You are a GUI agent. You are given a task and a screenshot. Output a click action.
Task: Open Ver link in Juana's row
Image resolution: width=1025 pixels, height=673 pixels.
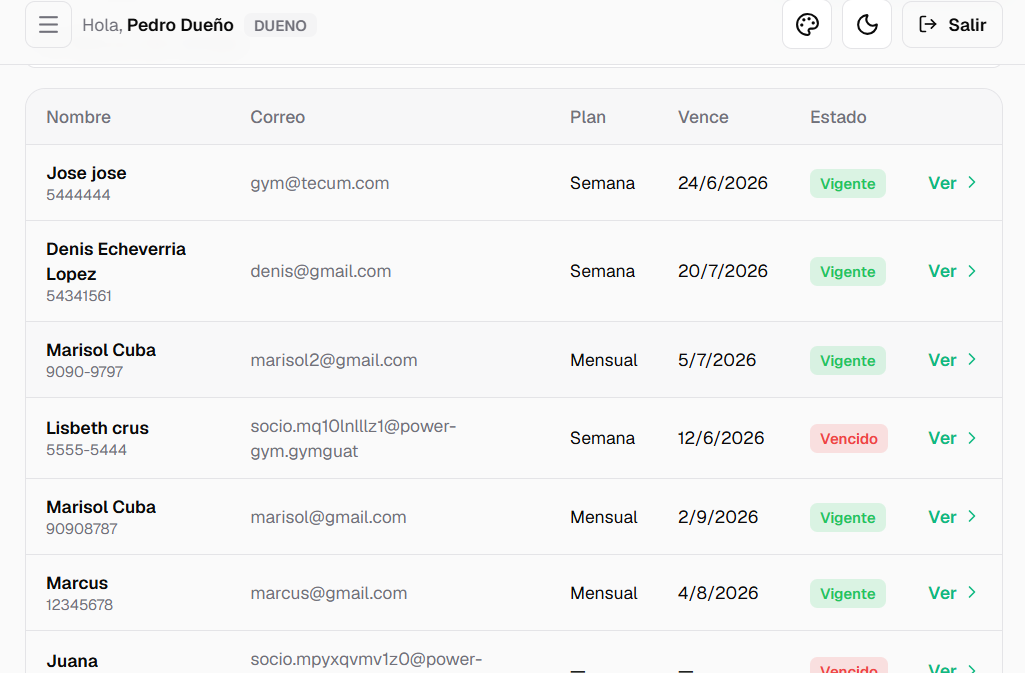coord(952,667)
